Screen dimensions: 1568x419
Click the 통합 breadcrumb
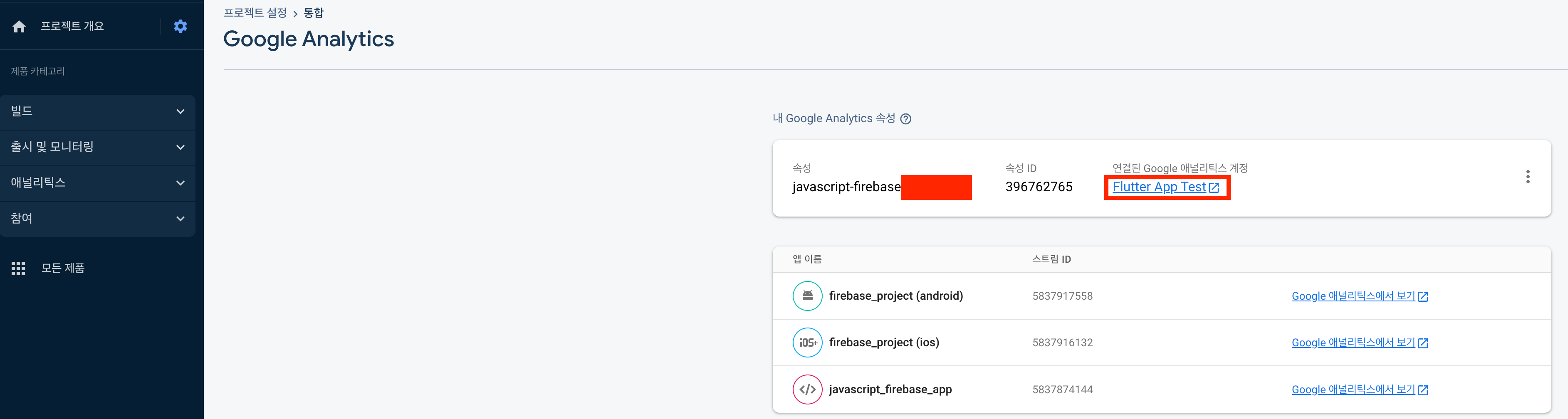pyautogui.click(x=314, y=13)
